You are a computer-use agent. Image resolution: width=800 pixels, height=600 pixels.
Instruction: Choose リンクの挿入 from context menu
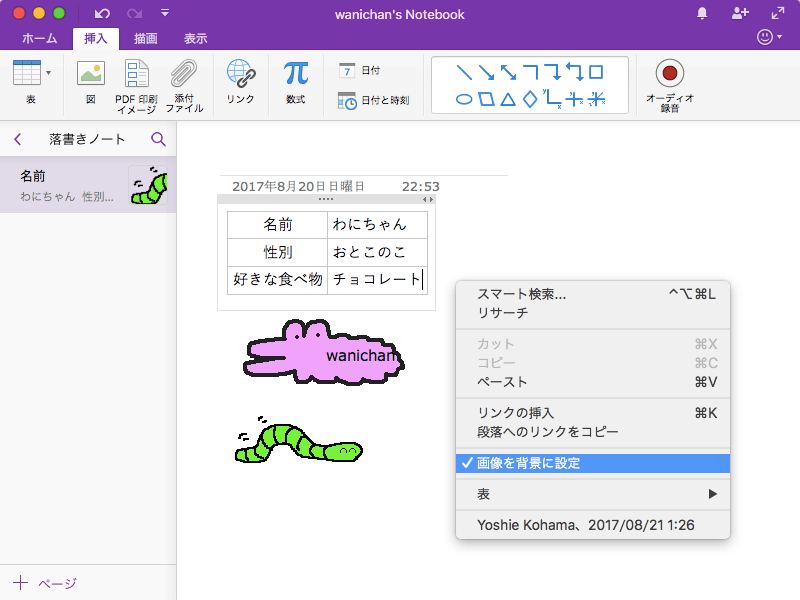click(x=593, y=413)
